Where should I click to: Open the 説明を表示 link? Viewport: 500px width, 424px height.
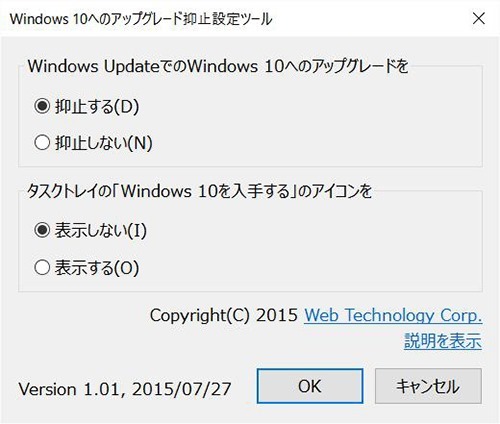[x=443, y=341]
